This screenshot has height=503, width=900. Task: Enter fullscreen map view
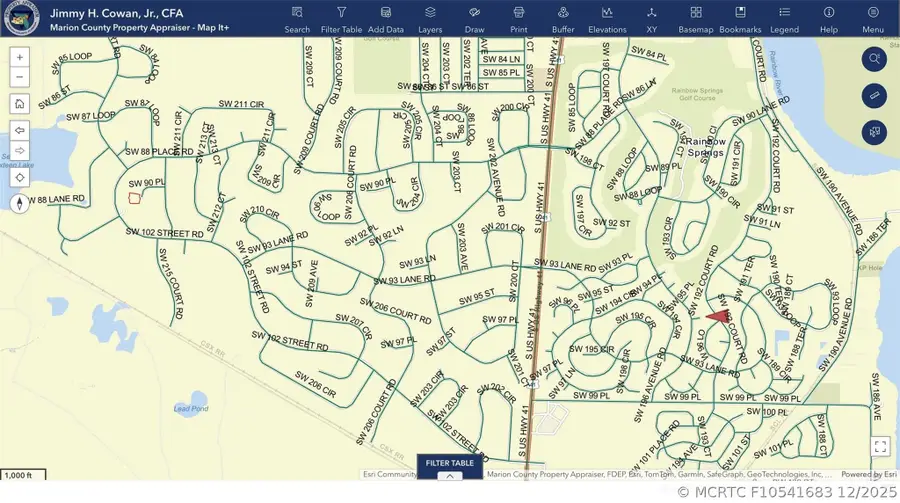point(880,446)
